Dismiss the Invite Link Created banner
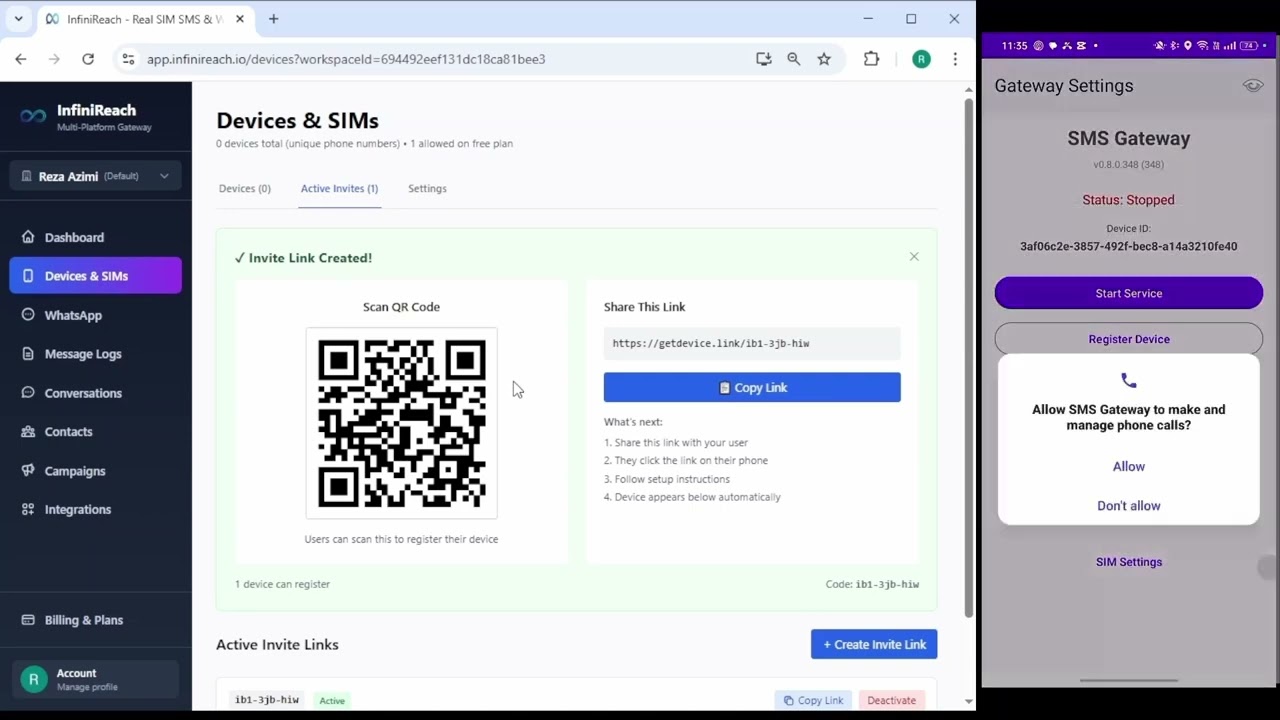The image size is (1280, 720). click(914, 257)
